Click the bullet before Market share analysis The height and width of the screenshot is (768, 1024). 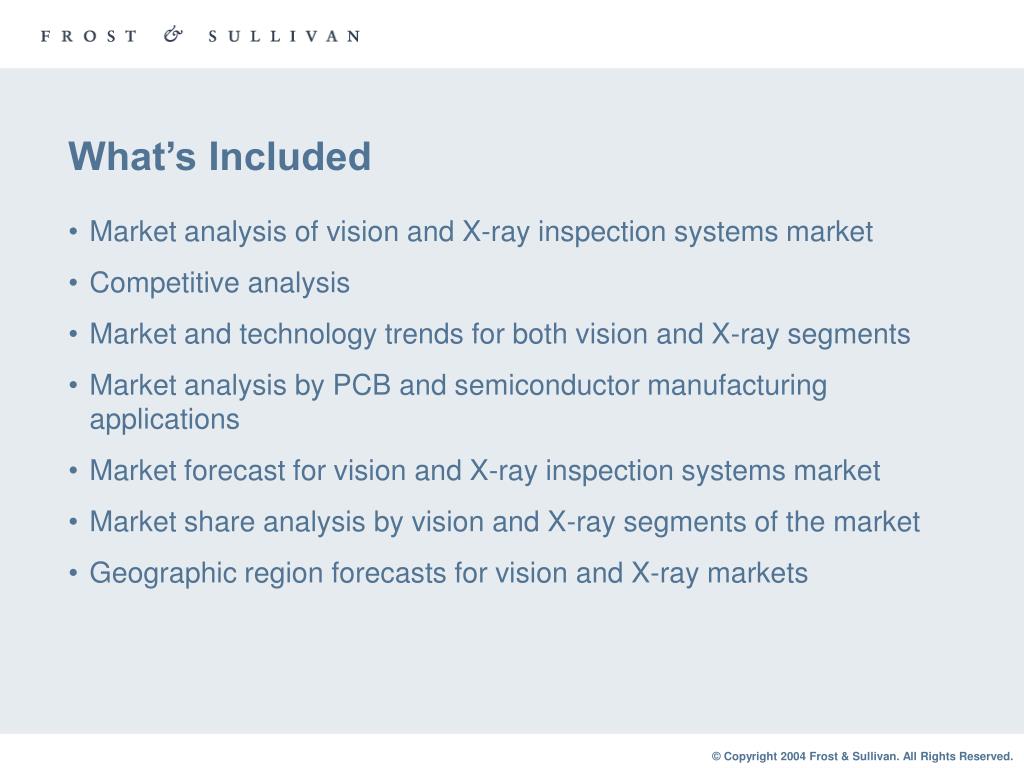73,522
